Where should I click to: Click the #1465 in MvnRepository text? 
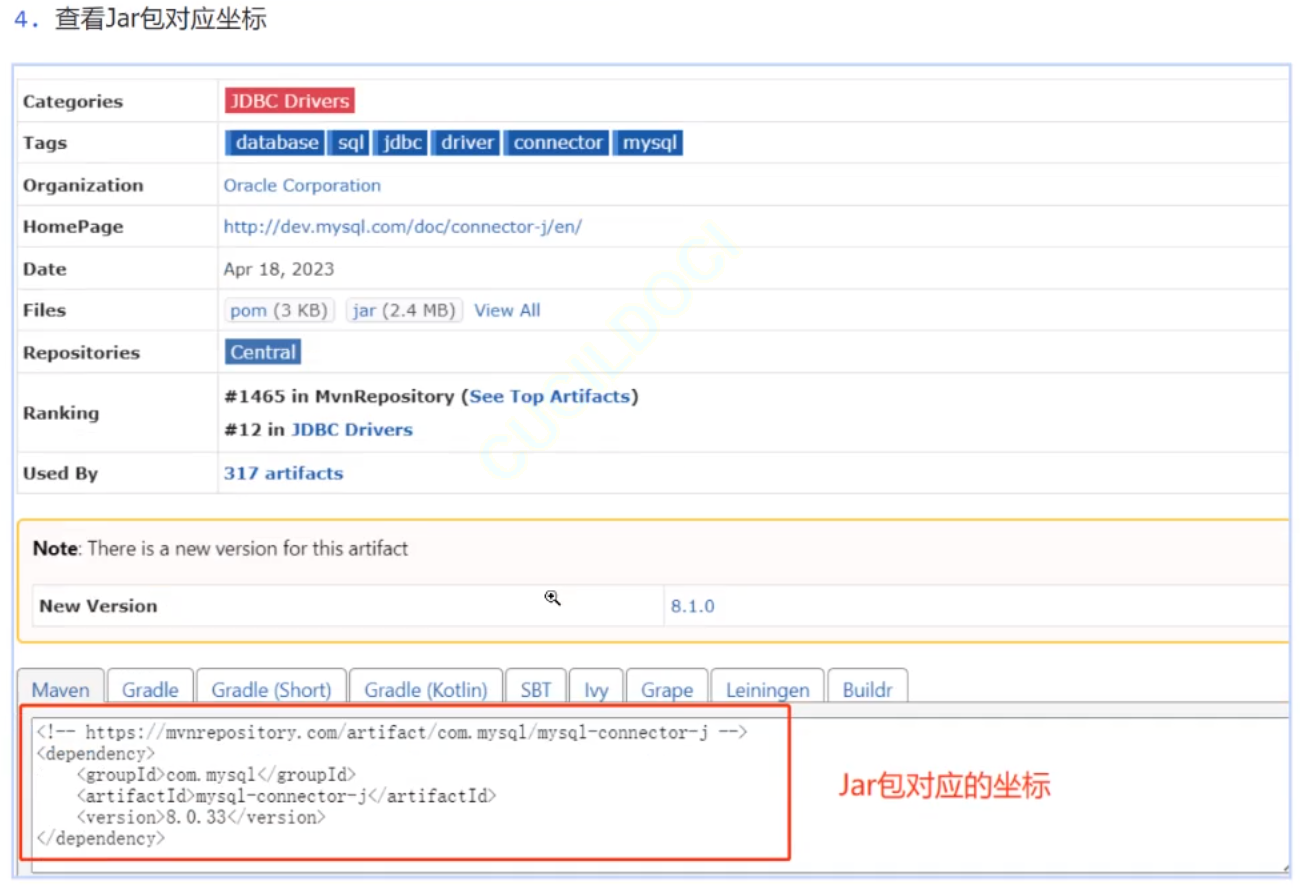[339, 396]
